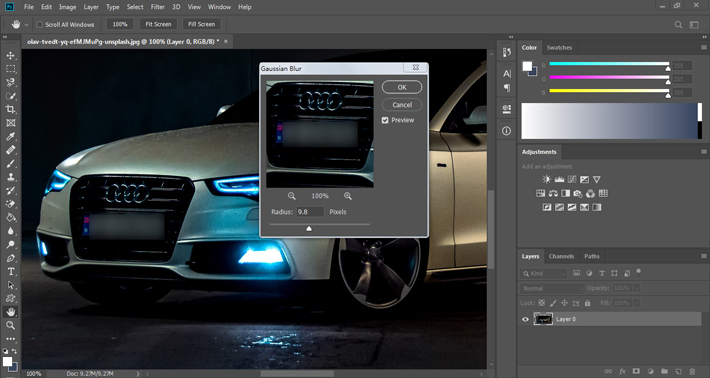This screenshot has width=710, height=378.
Task: Click the Fit Screen button
Action: (158, 24)
